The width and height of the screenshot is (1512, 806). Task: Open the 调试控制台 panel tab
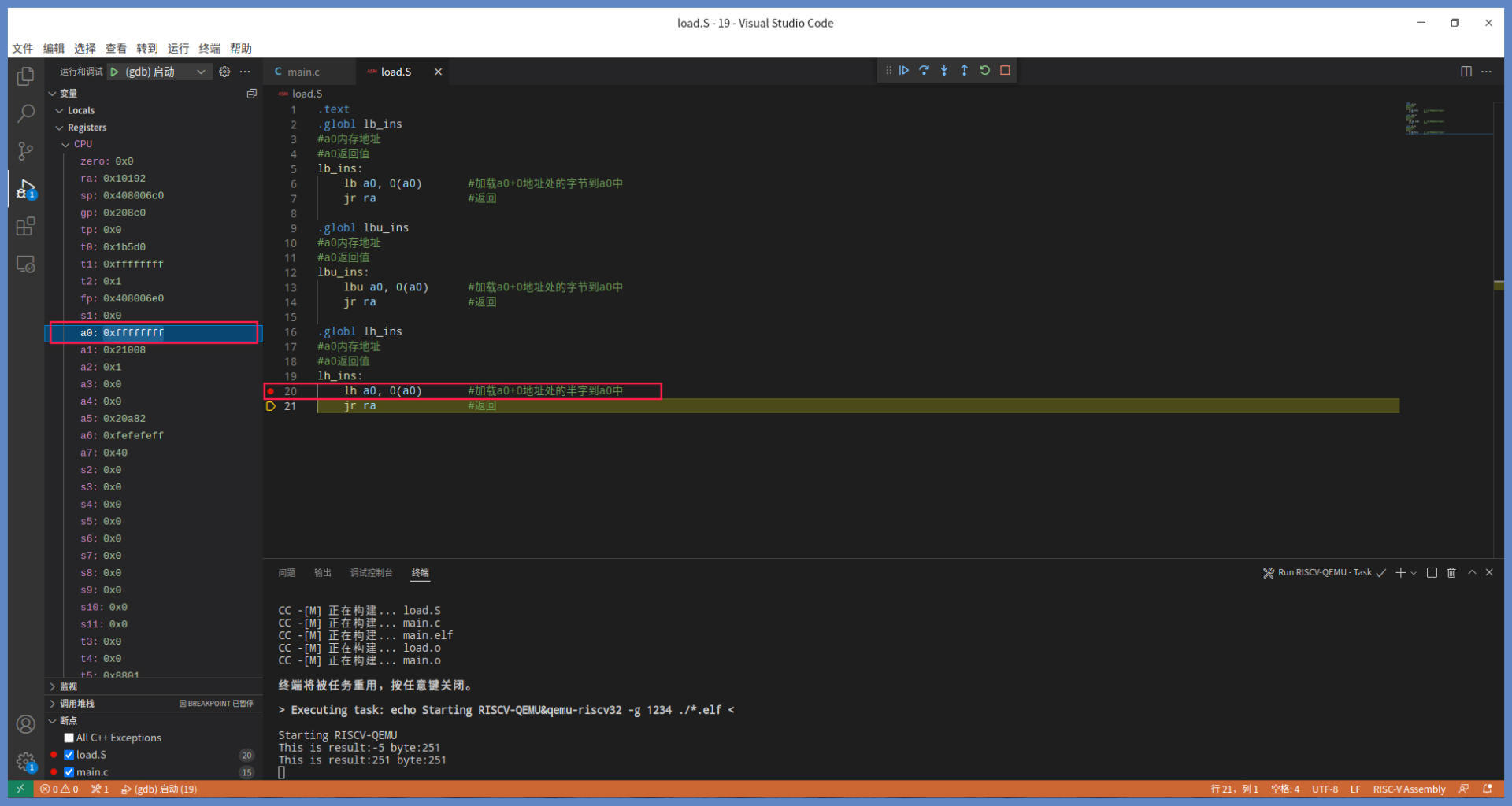point(371,573)
